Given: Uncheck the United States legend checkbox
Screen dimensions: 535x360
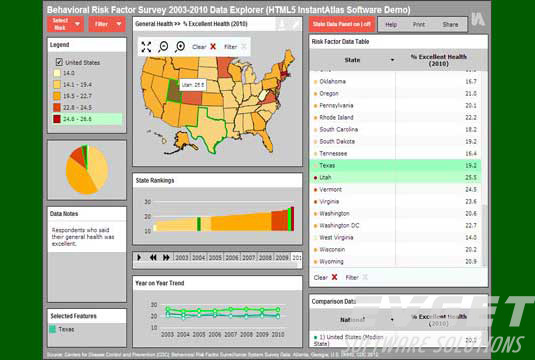Looking at the screenshot, I should 59,62.
